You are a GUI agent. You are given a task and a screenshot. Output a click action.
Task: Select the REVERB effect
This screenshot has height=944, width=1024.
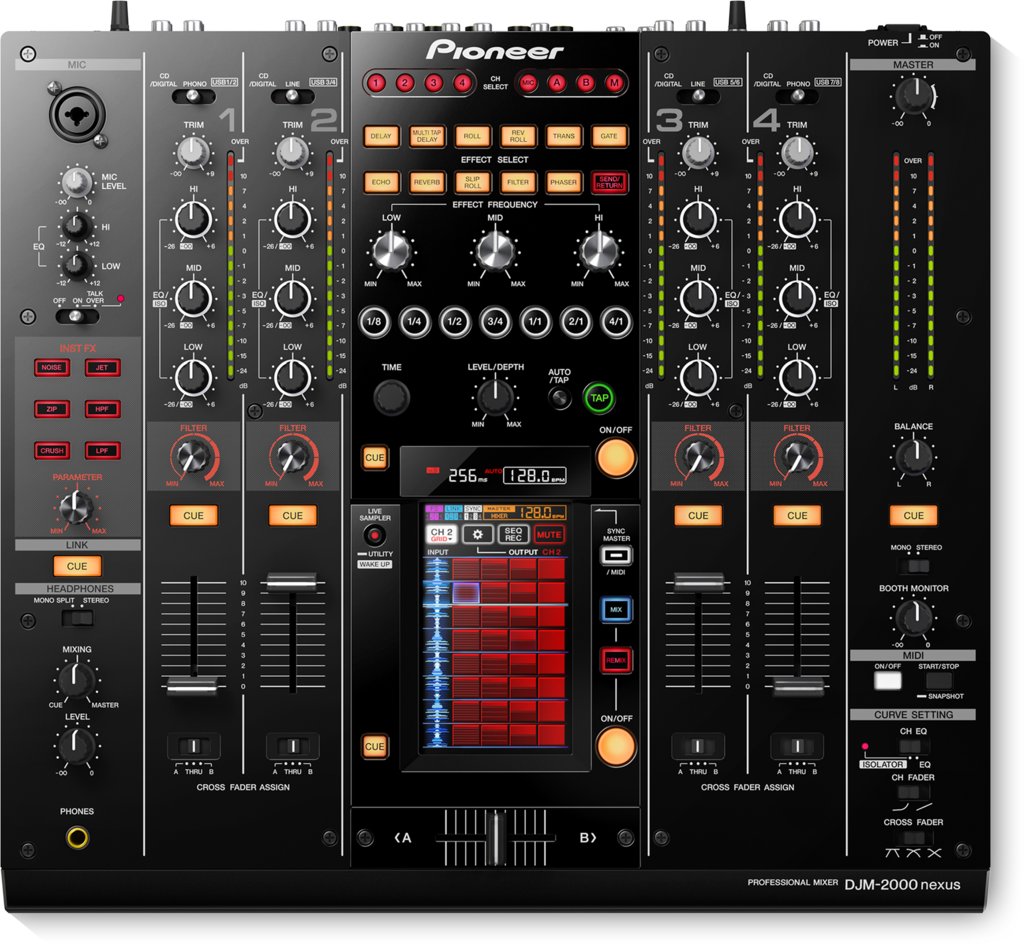point(426,183)
